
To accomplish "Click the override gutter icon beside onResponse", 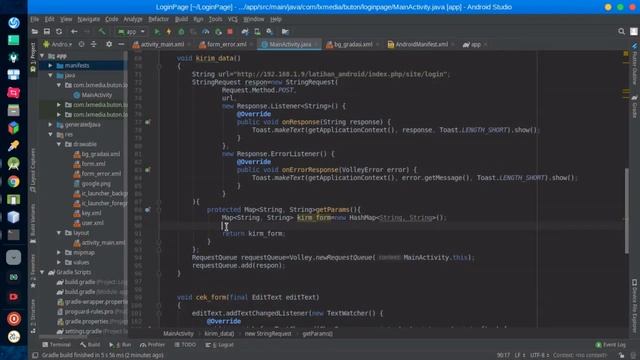I will coord(148,122).
